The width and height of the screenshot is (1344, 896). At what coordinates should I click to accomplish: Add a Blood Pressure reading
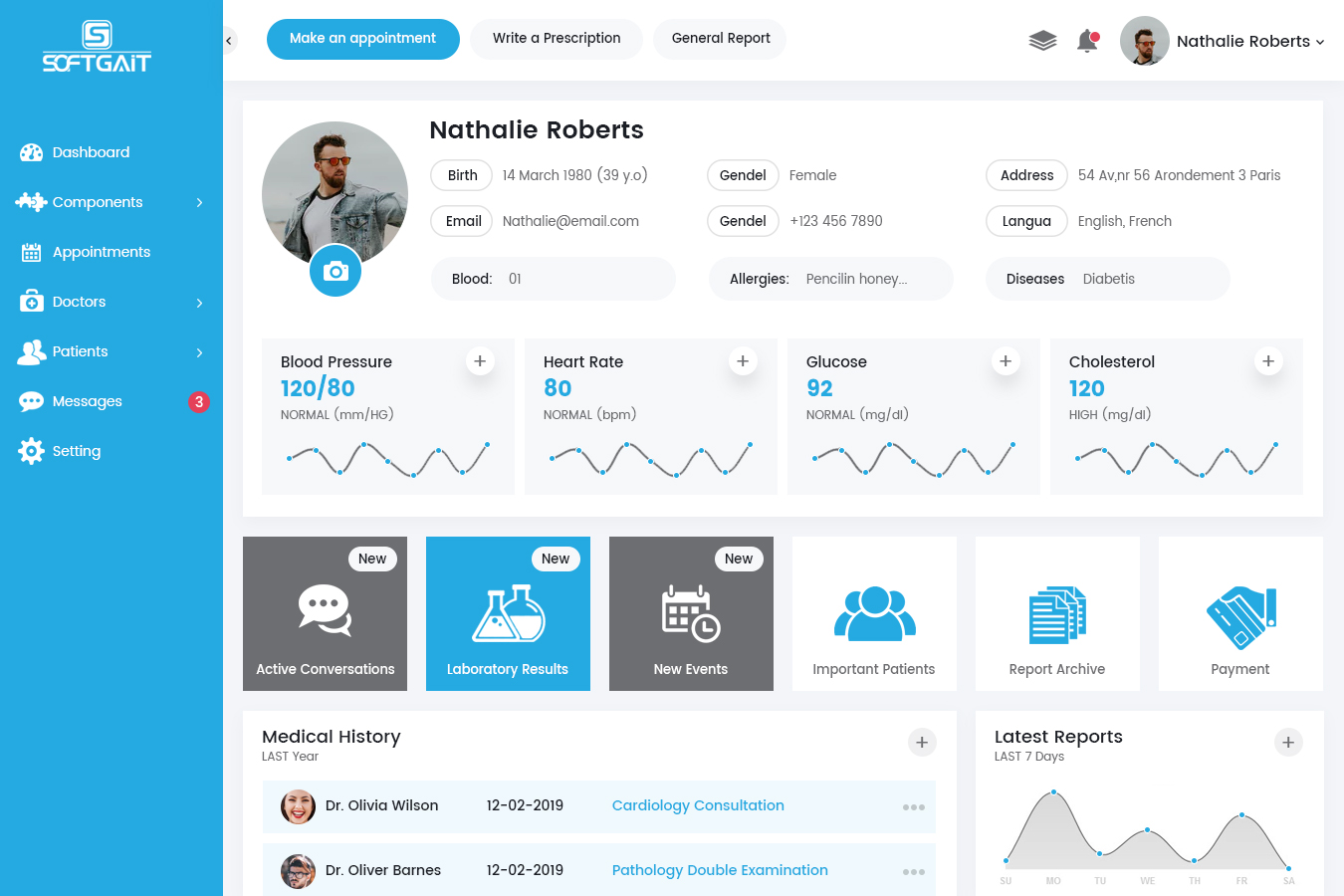pos(480,361)
